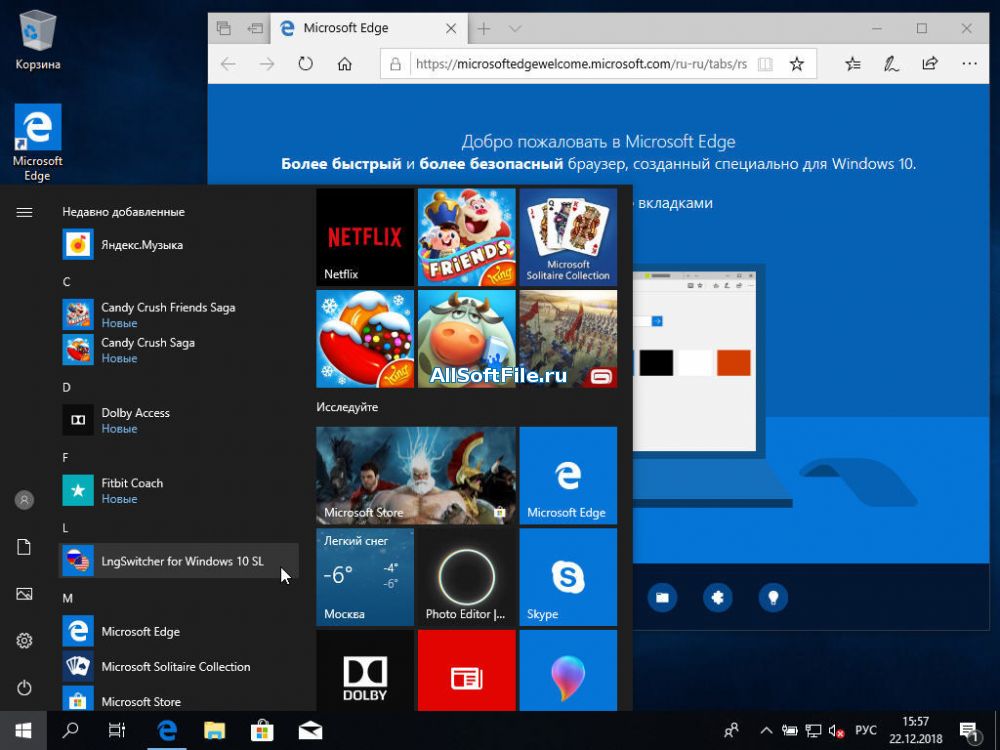Open the Power options in Start
The width and height of the screenshot is (1000, 750).
click(x=25, y=688)
